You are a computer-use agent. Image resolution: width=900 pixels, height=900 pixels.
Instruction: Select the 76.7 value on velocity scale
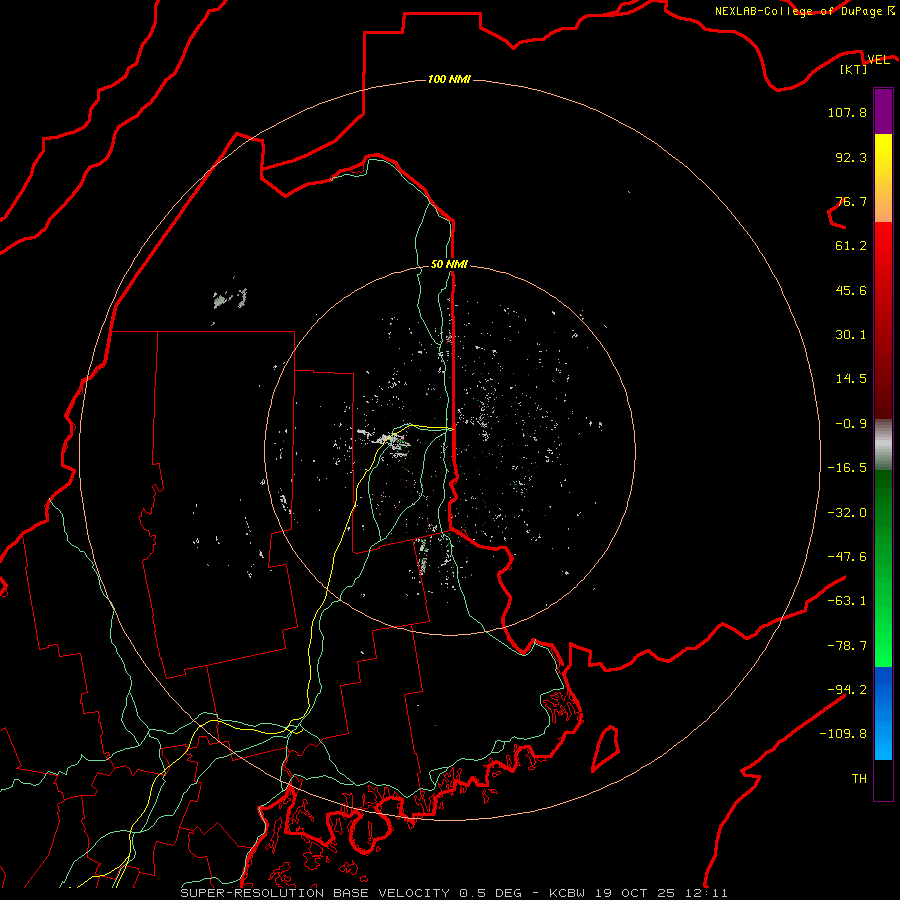point(851,201)
